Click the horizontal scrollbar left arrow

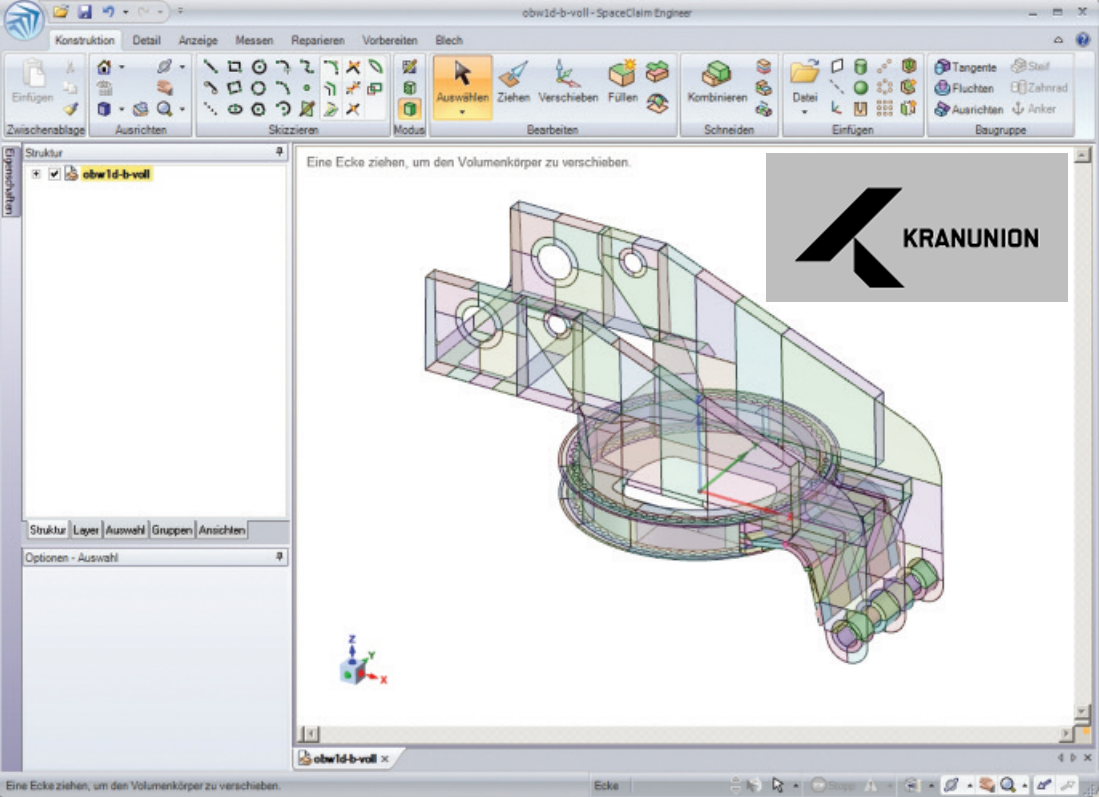[310, 733]
